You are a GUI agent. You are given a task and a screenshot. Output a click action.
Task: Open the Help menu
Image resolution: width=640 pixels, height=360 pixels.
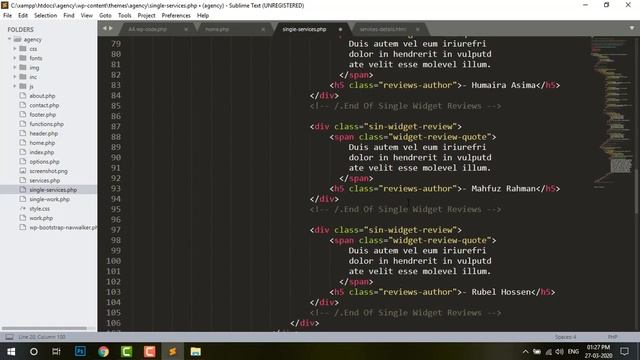pos(203,16)
